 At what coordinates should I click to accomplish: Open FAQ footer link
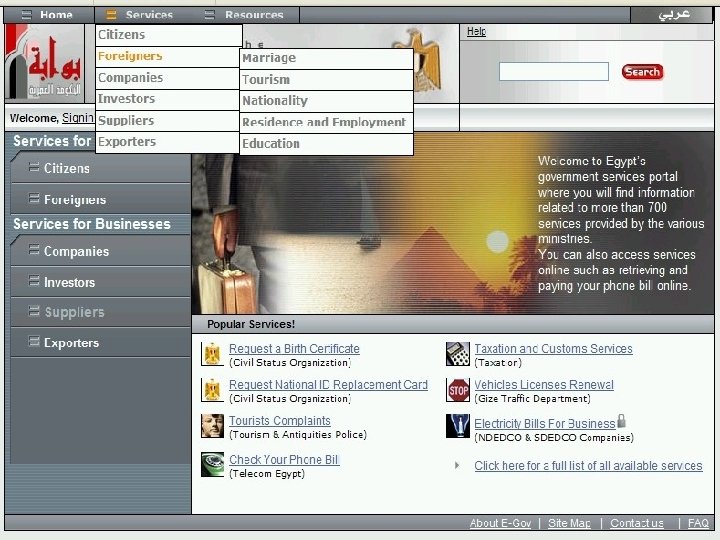point(698,523)
